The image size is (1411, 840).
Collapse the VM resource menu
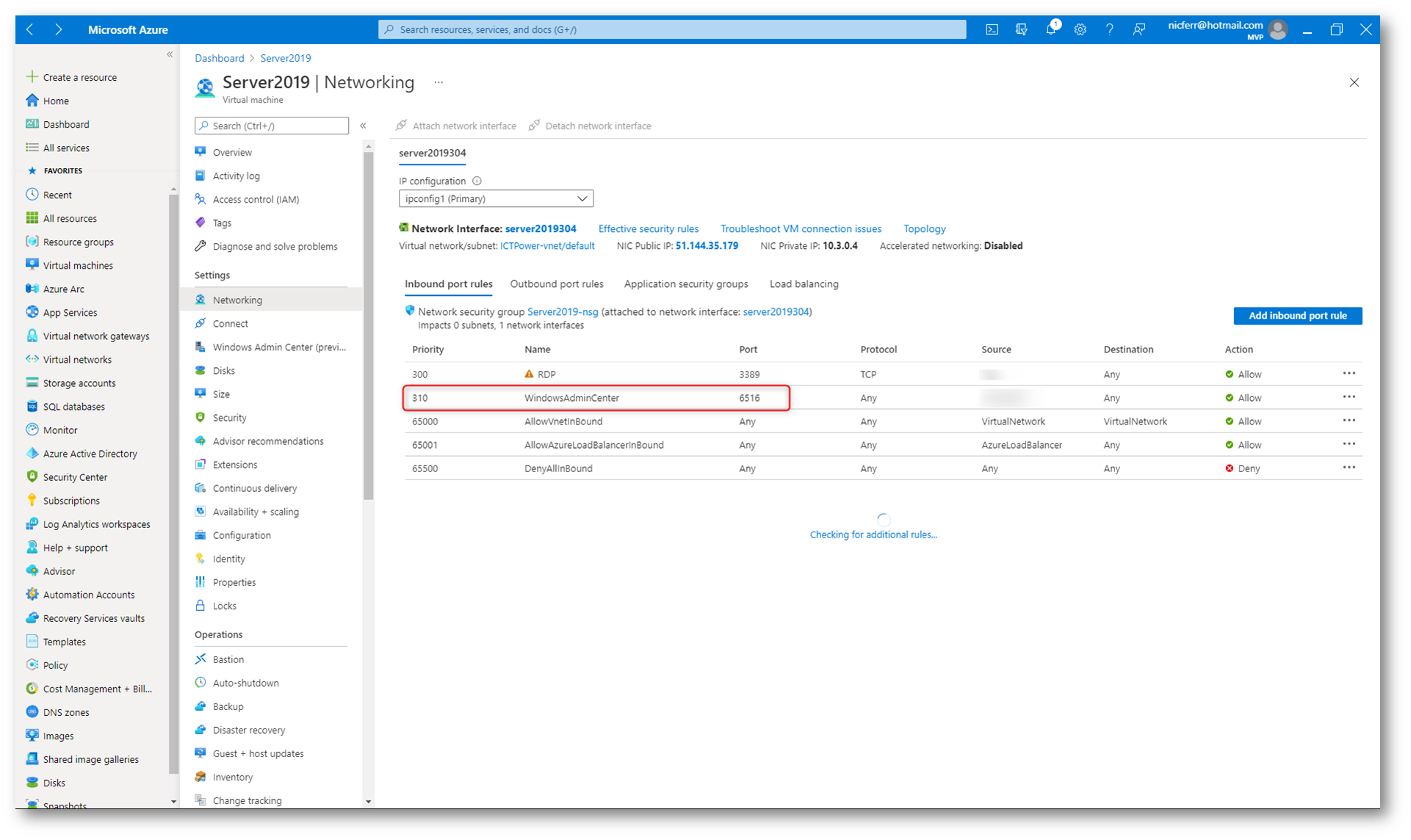pos(363,126)
